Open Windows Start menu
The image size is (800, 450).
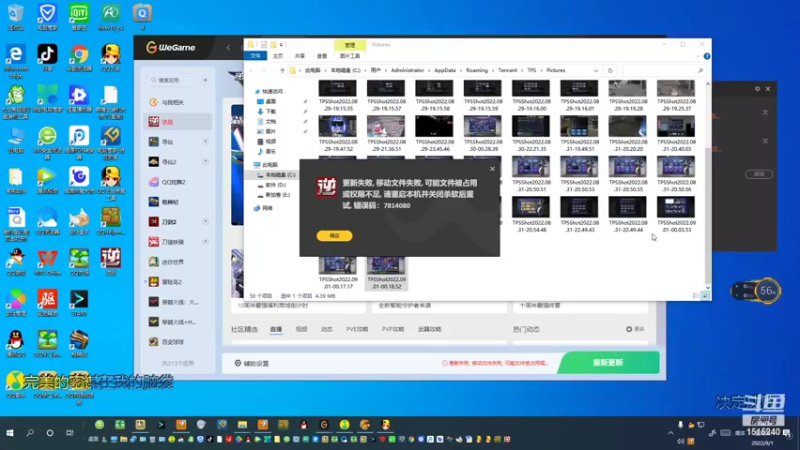(10, 433)
